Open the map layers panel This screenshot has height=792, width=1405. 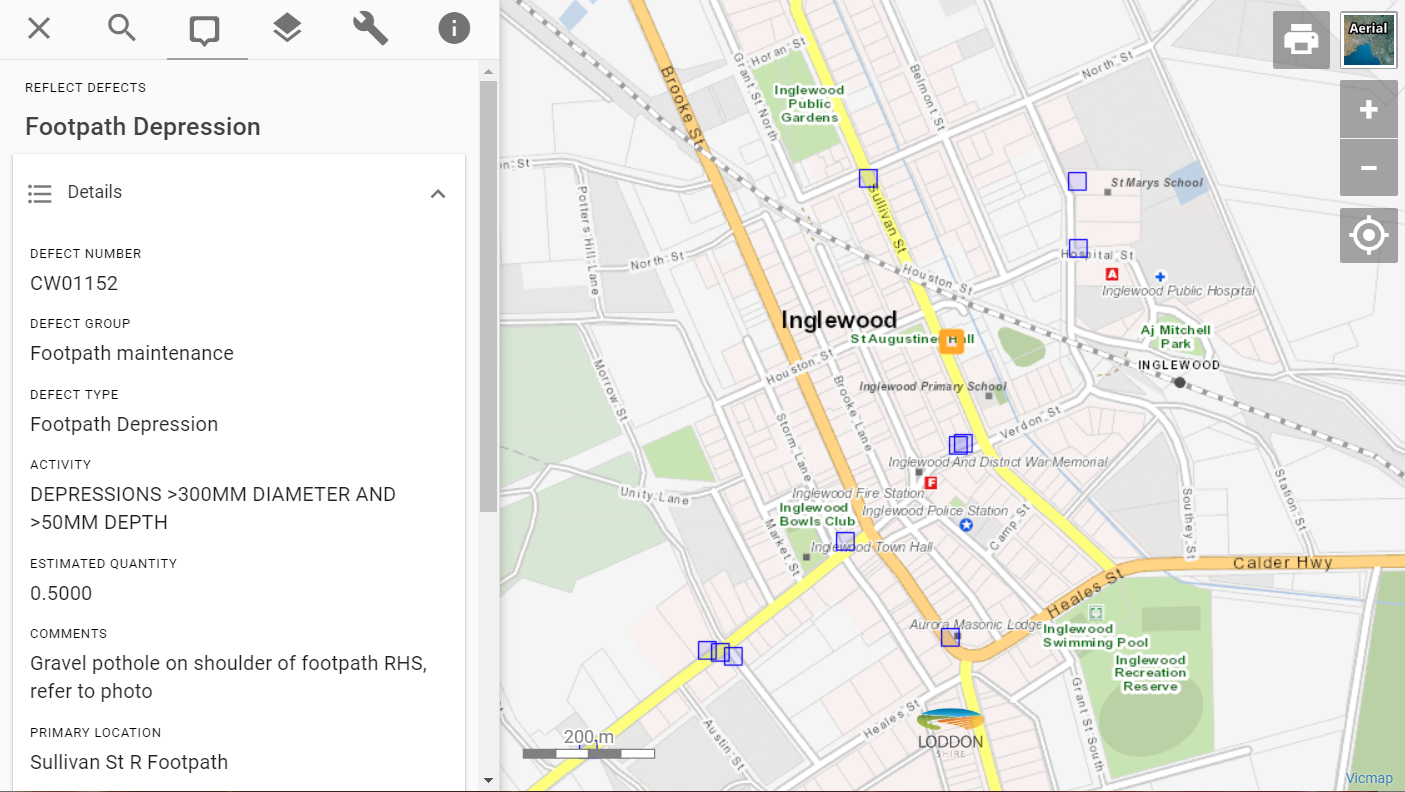(x=288, y=29)
